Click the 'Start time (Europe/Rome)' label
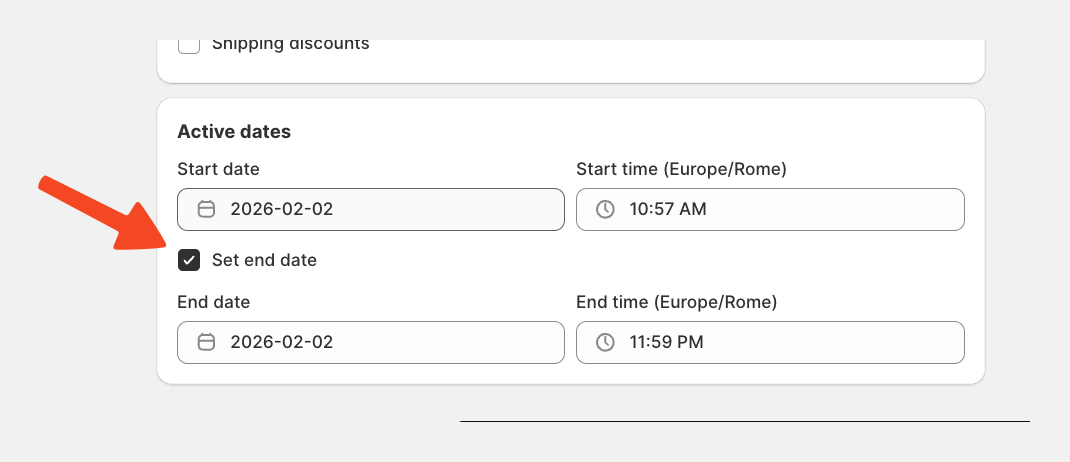The width and height of the screenshot is (1070, 462). pyautogui.click(x=681, y=169)
